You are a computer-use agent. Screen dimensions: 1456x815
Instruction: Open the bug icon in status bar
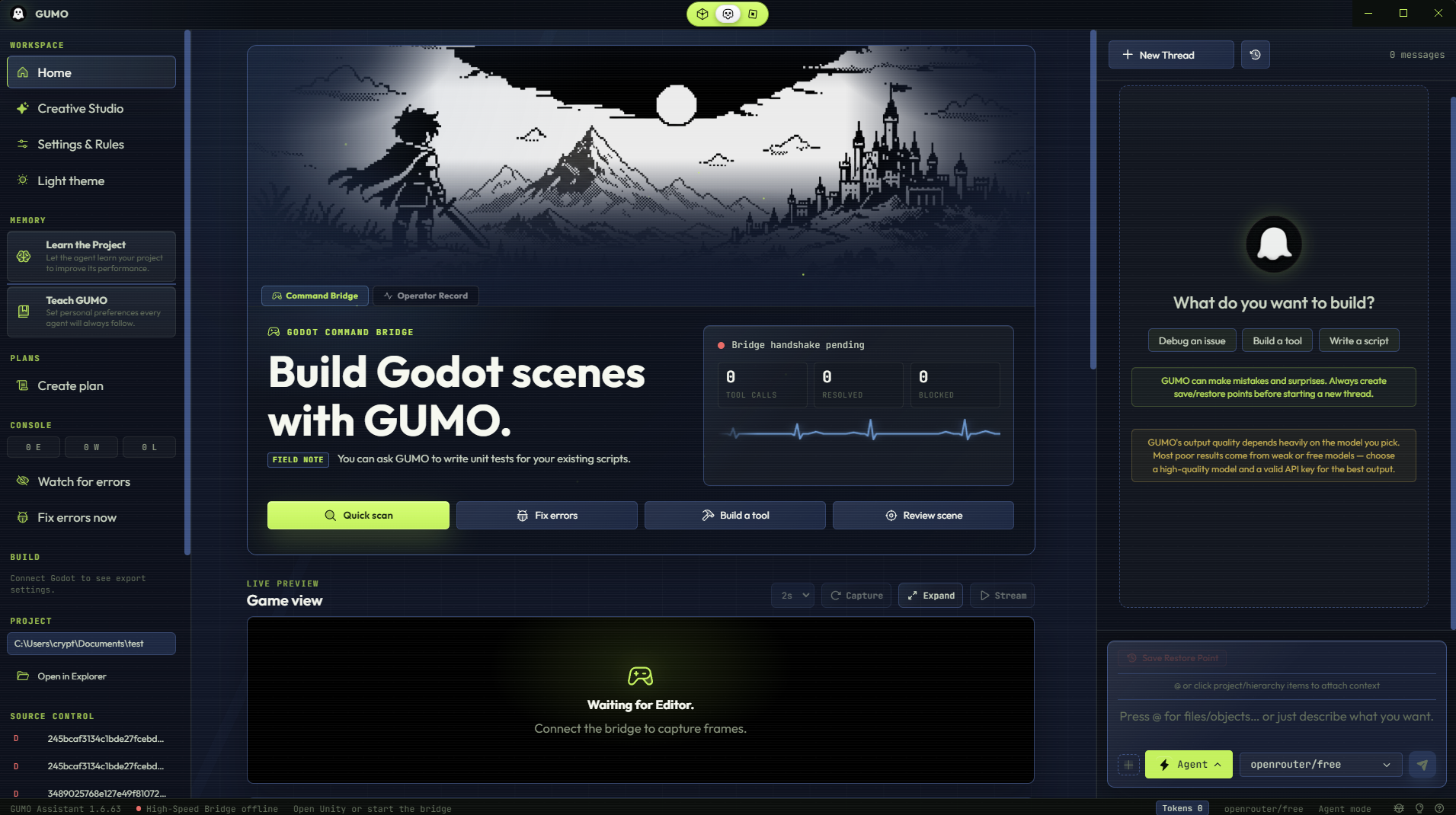1399,809
